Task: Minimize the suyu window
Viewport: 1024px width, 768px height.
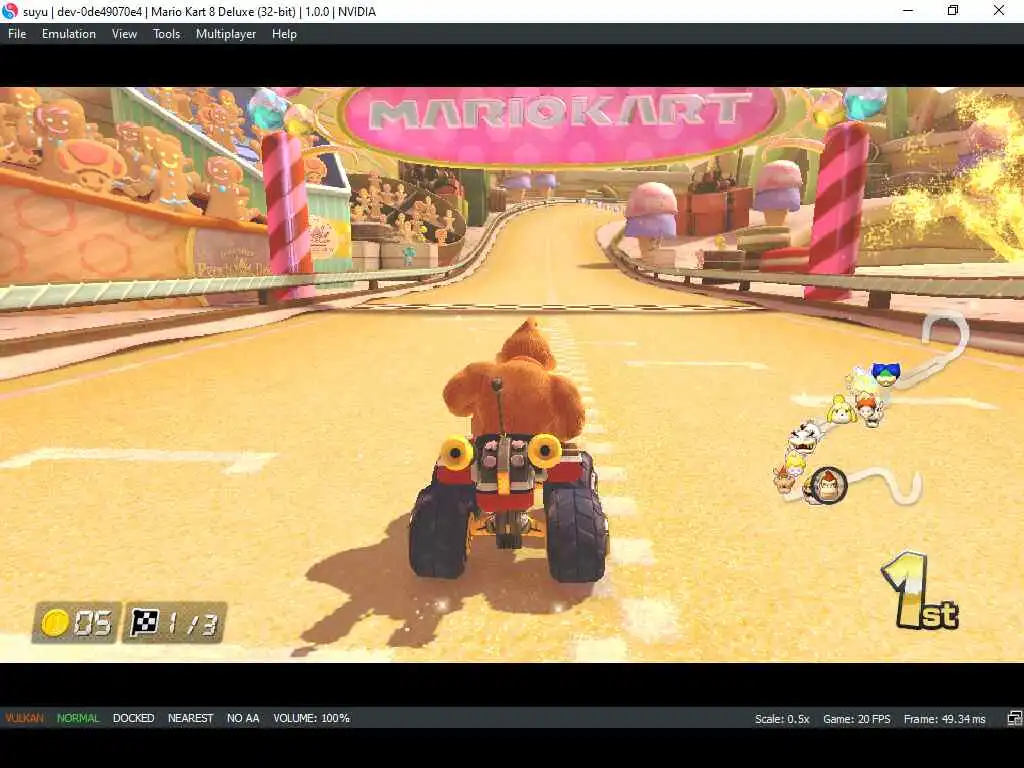Action: coord(907,10)
